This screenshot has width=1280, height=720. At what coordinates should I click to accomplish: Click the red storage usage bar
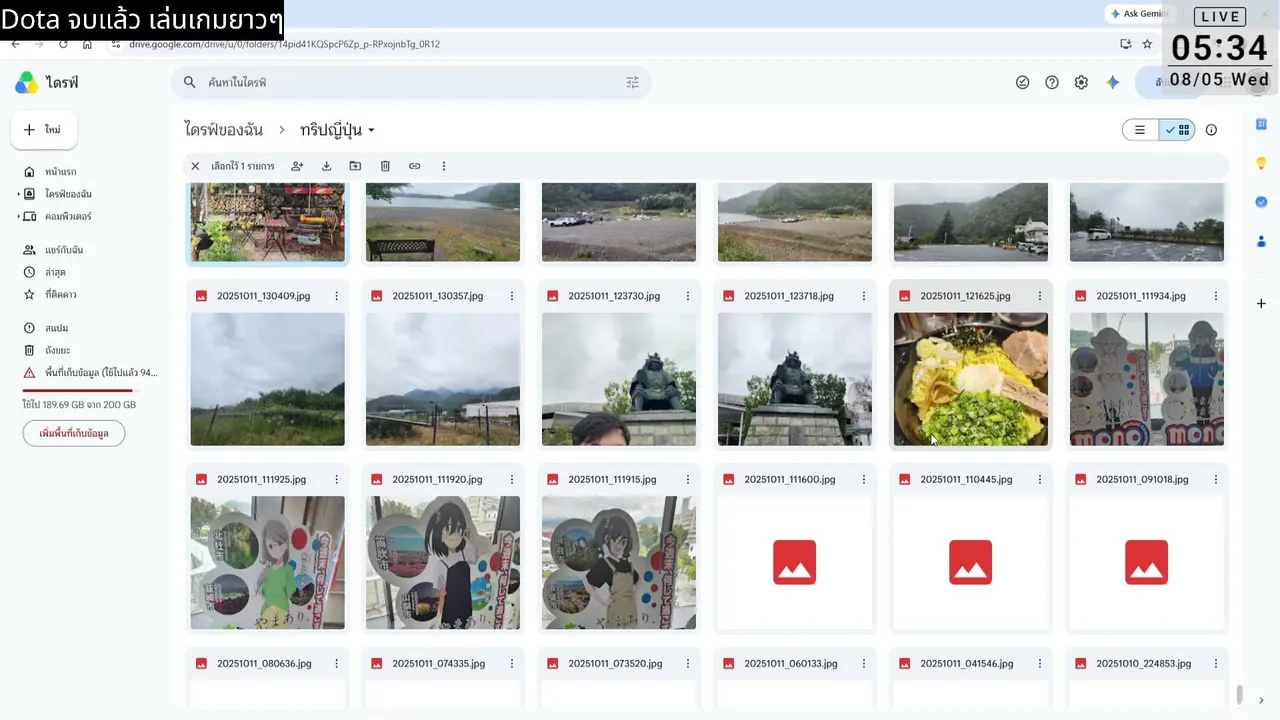click(78, 390)
